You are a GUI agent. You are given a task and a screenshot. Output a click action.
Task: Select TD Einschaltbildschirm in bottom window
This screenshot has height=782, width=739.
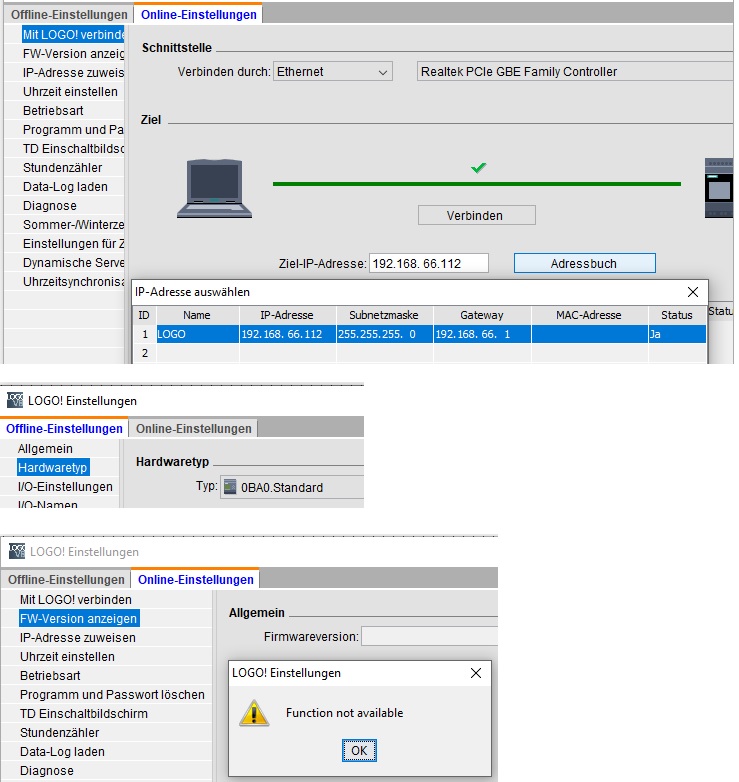click(84, 713)
